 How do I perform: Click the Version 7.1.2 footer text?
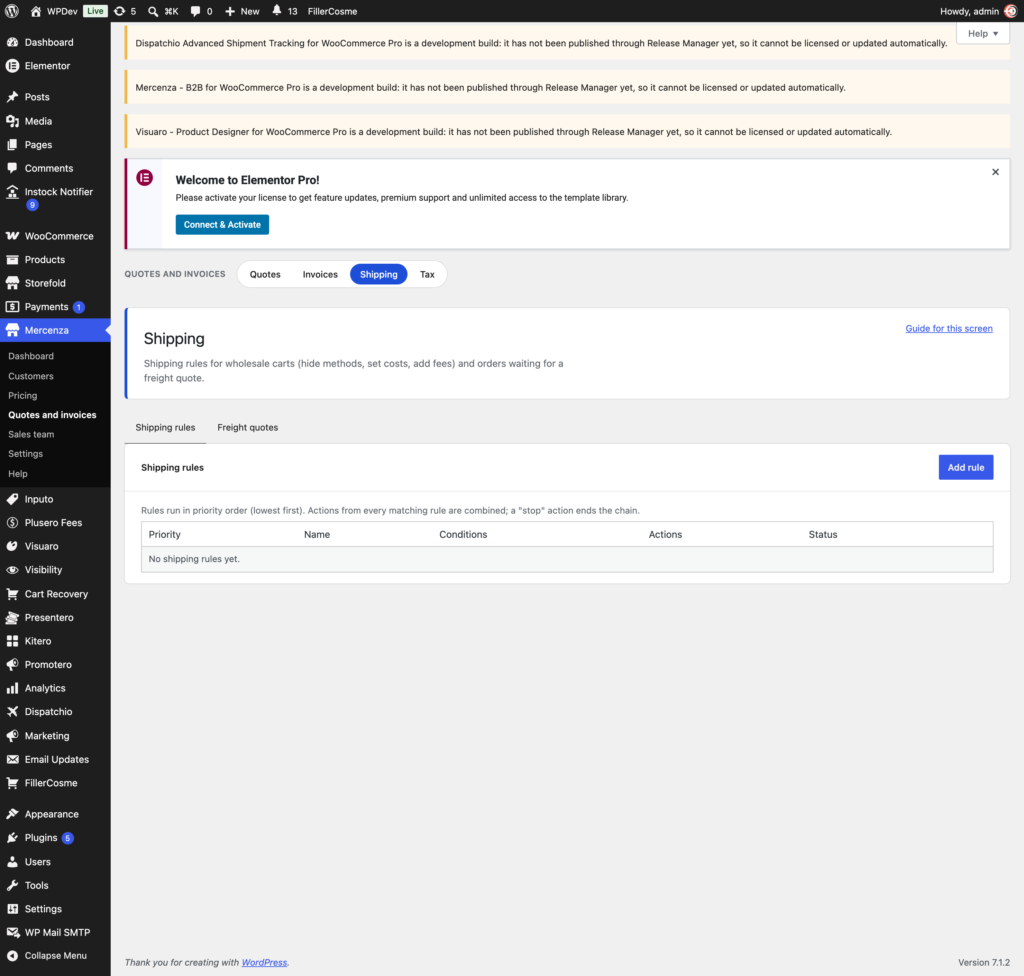(x=984, y=962)
